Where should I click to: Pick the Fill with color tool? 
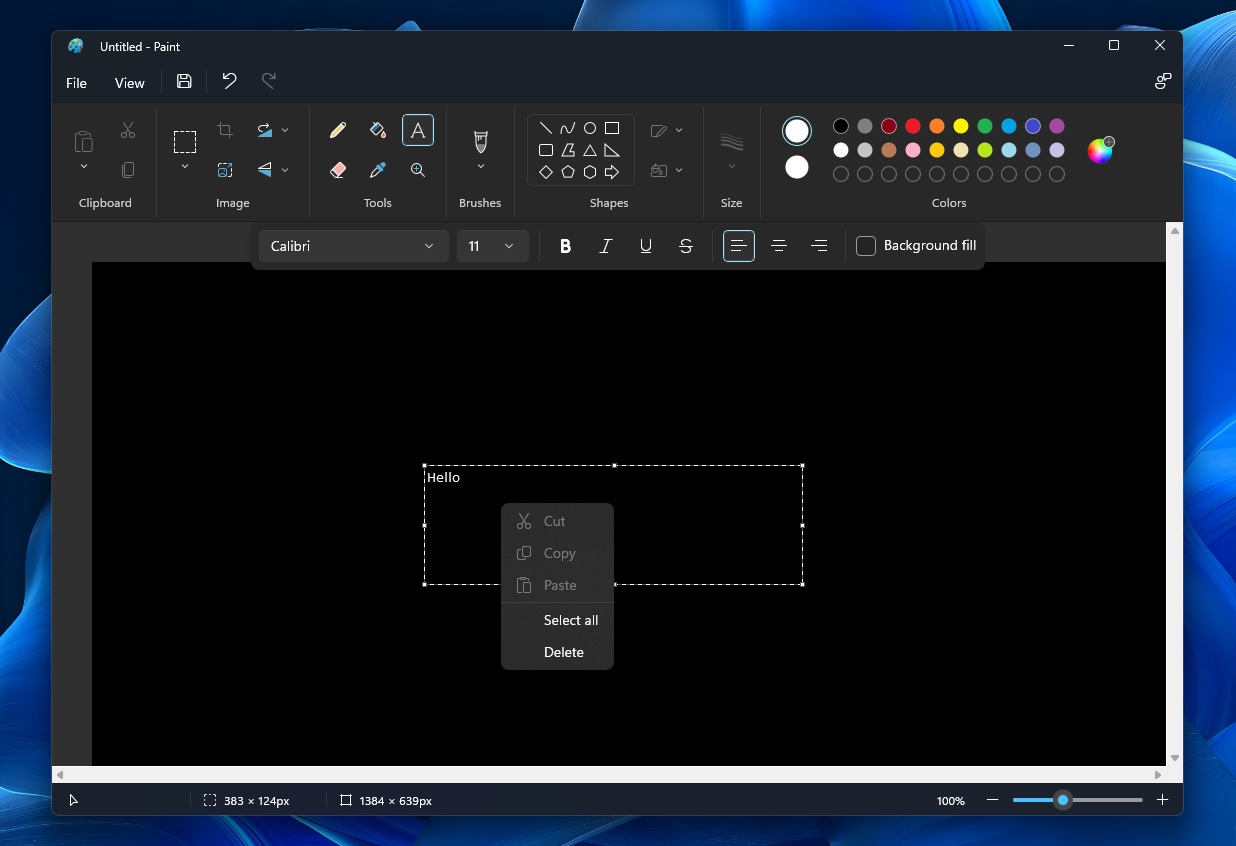tap(378, 130)
